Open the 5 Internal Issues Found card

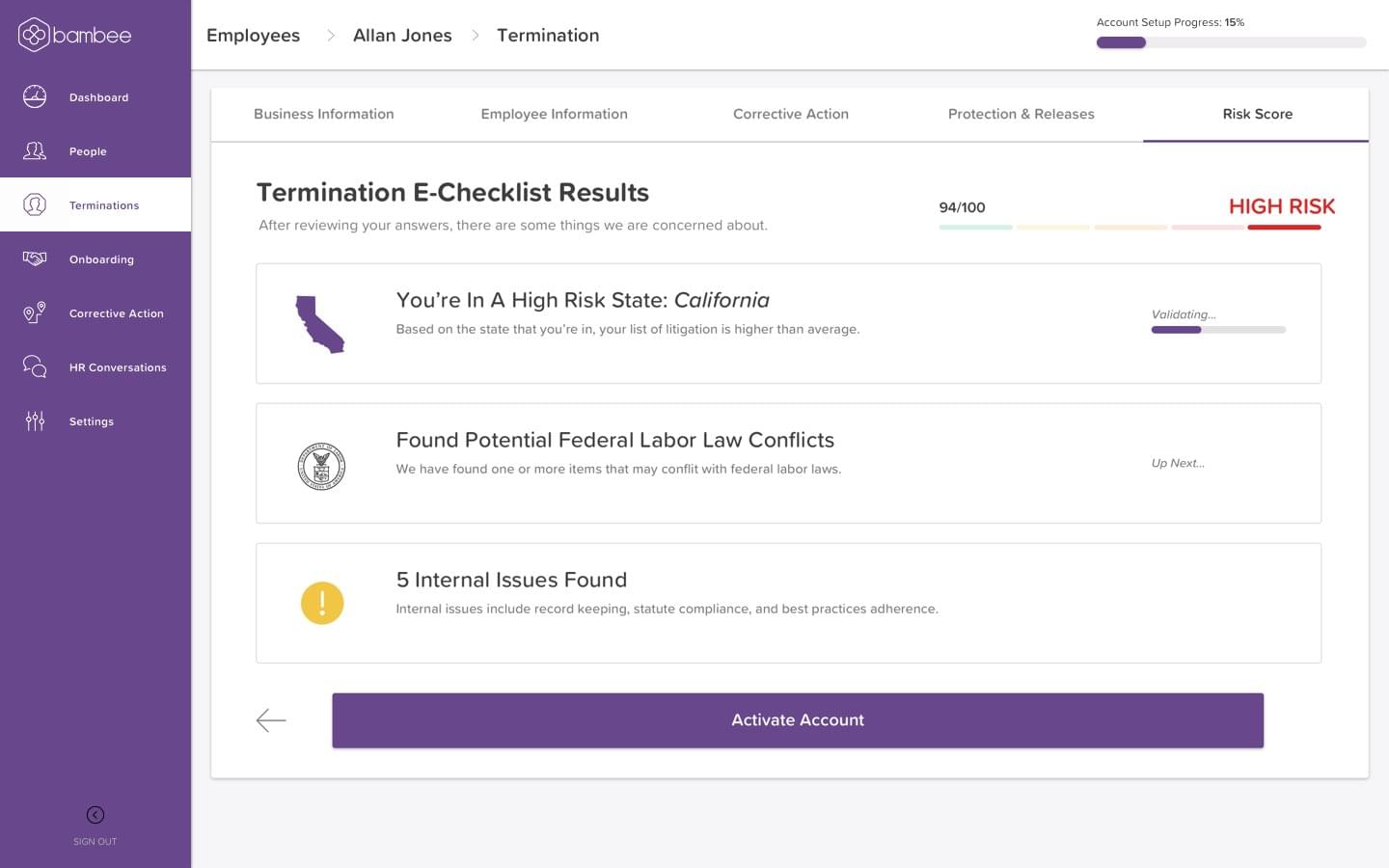click(788, 603)
